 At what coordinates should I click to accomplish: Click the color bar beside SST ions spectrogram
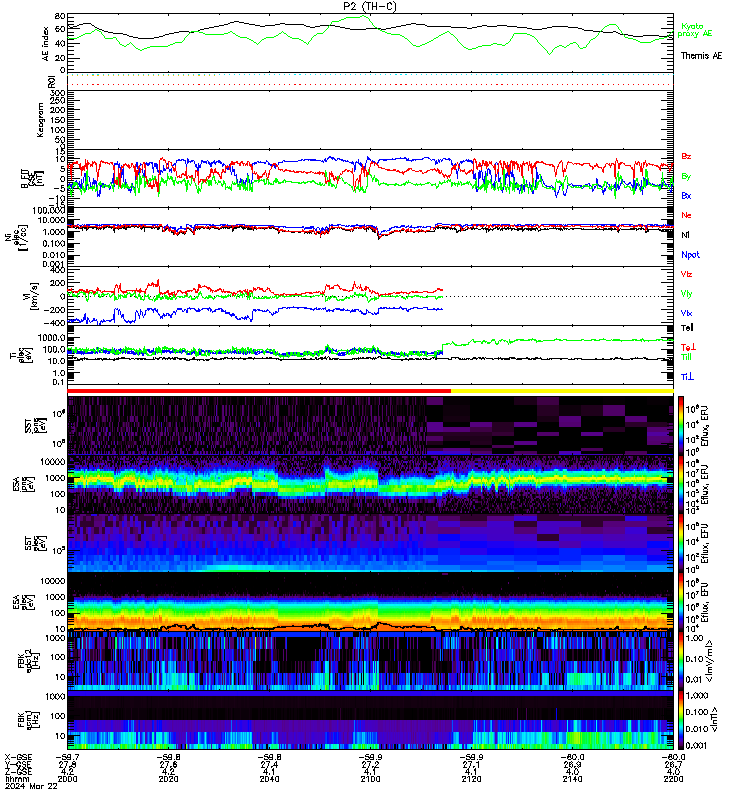pos(681,426)
